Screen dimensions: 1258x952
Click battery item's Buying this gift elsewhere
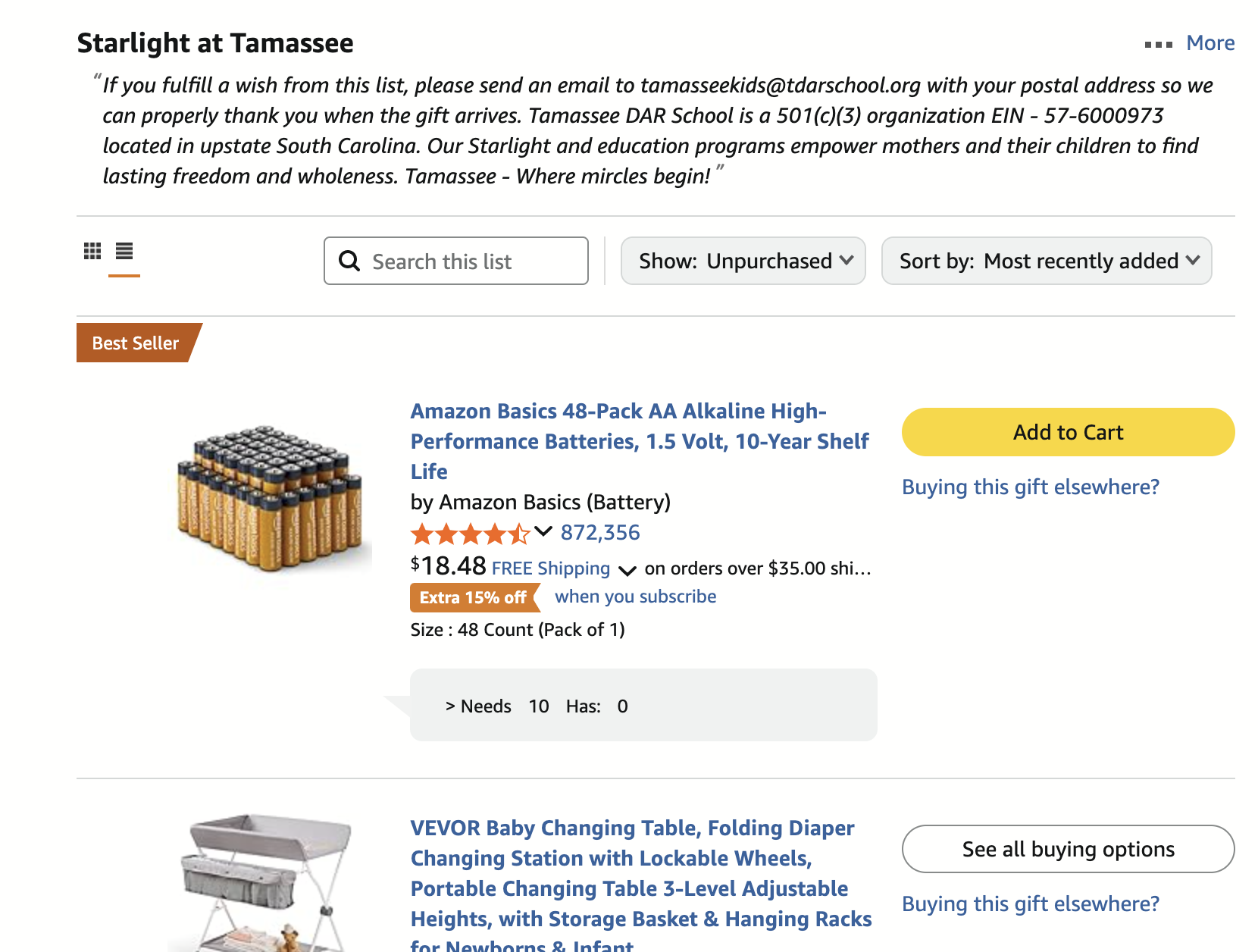pyautogui.click(x=1030, y=487)
